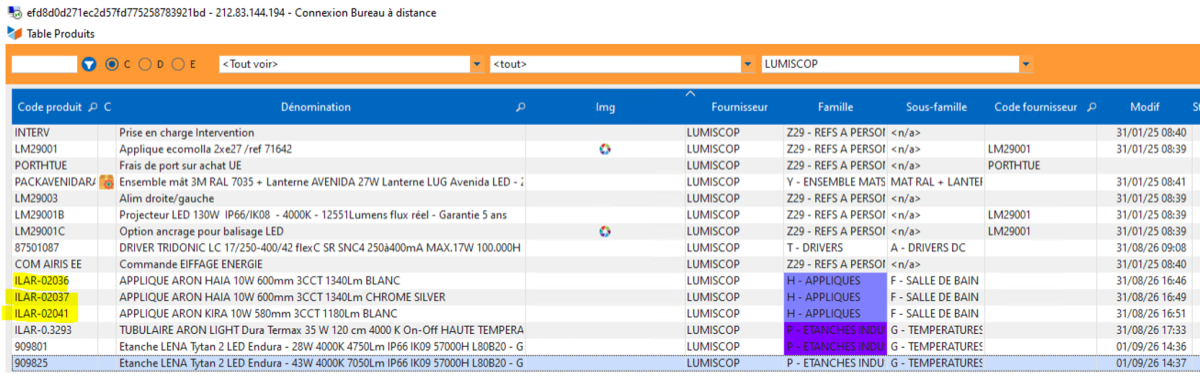Viewport: 1200px width, 378px height.
Task: Click the blue filter funnel icon
Action: (x=89, y=64)
